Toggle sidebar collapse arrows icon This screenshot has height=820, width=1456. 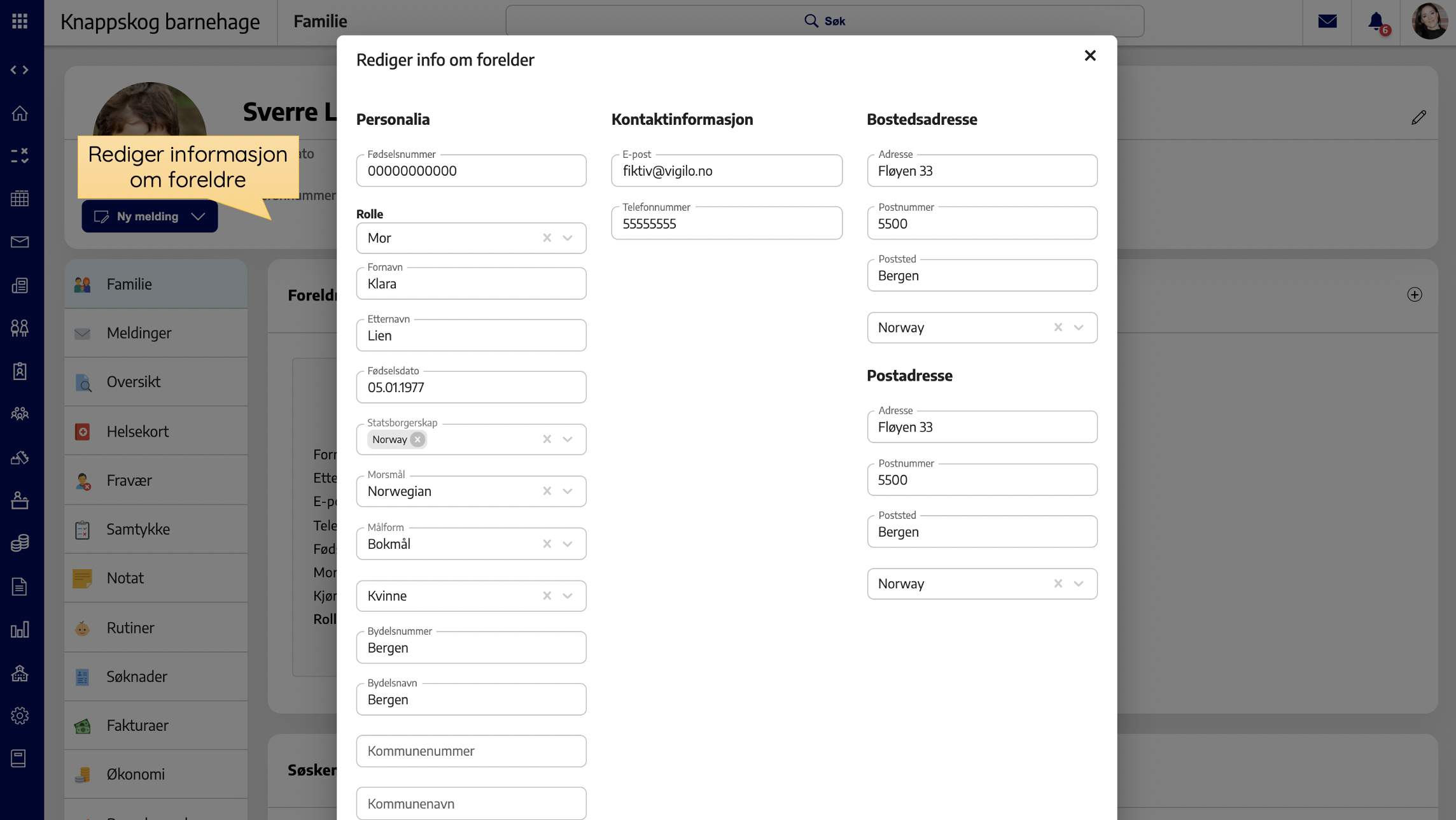[x=20, y=70]
